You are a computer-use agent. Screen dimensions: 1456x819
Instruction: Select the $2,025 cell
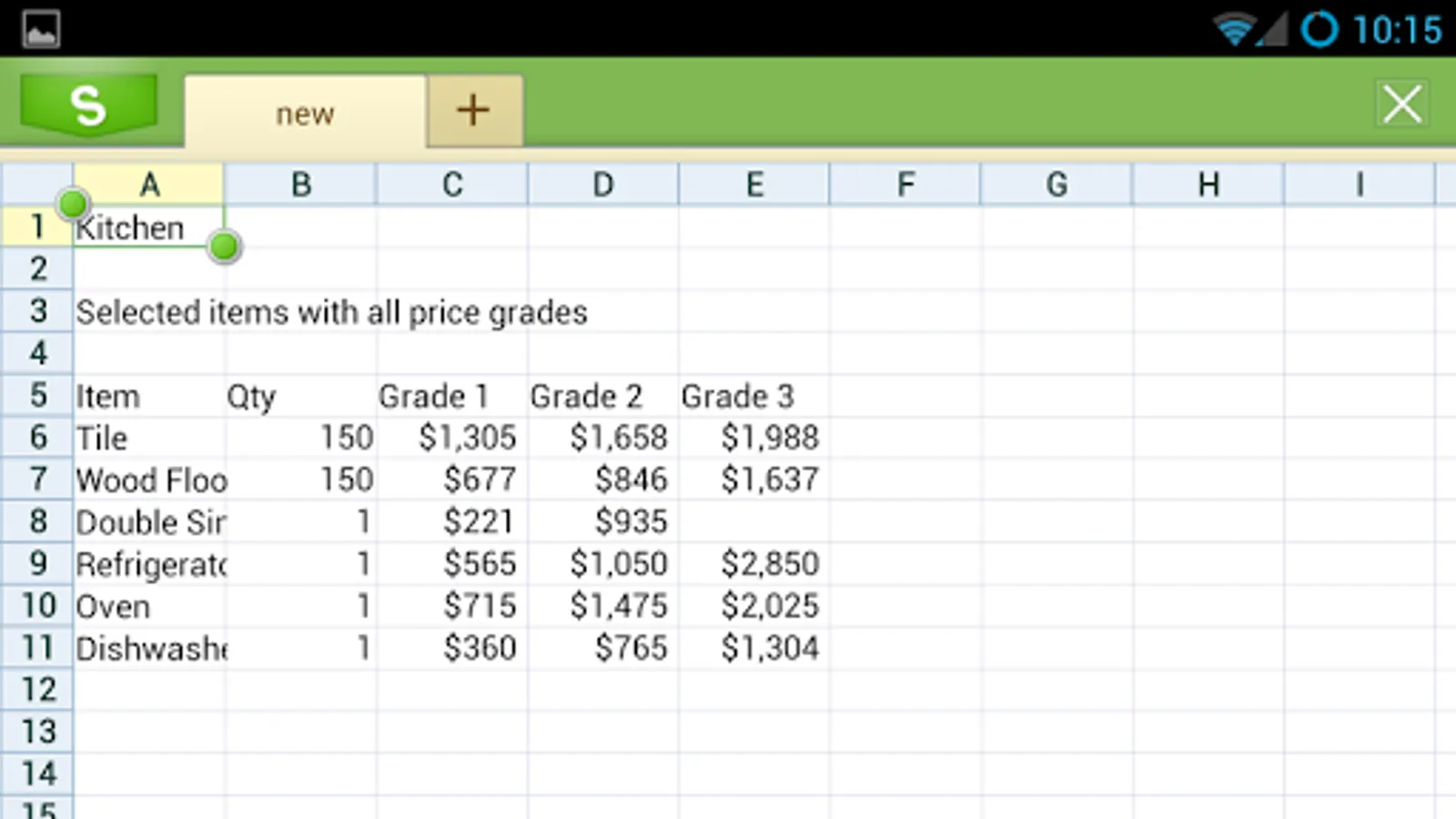click(x=754, y=606)
